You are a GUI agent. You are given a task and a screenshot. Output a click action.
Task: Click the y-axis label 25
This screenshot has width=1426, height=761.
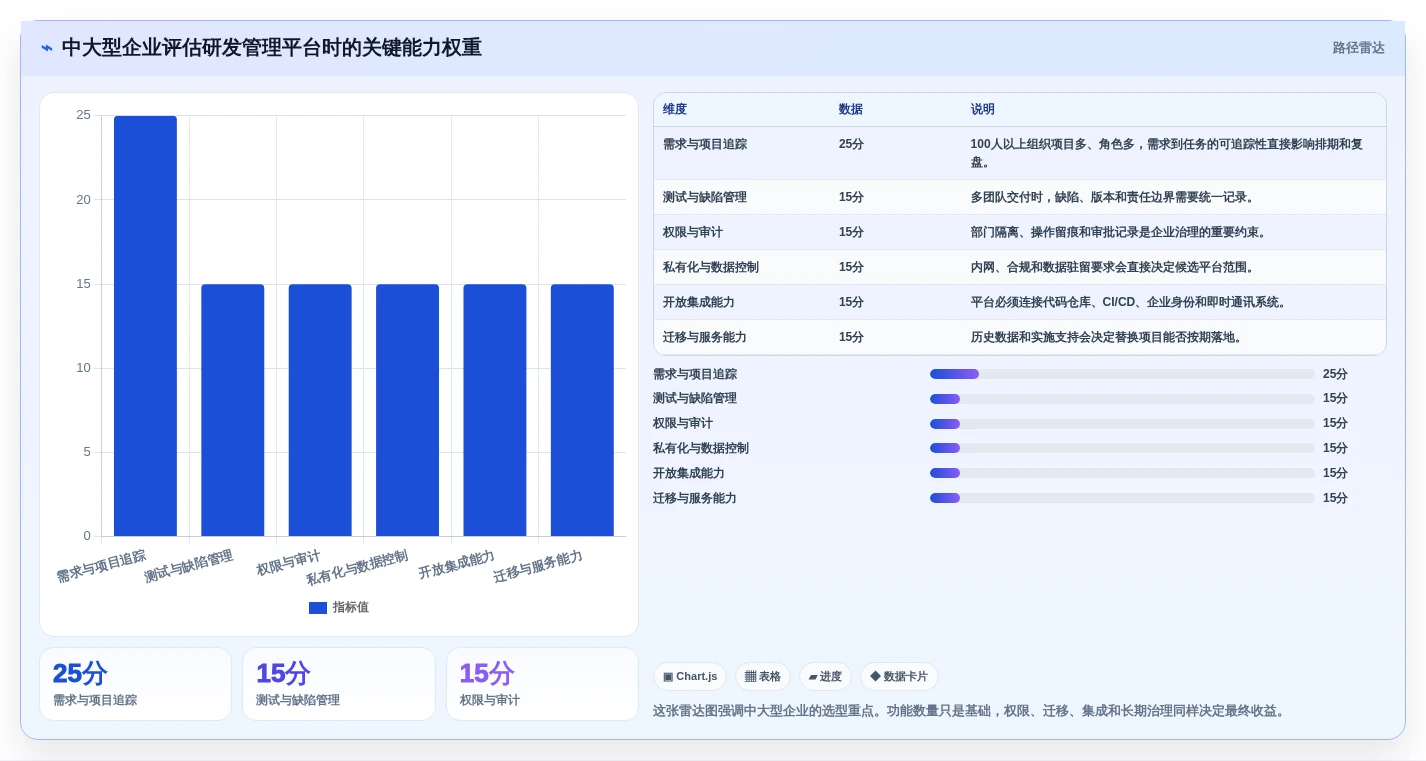click(83, 115)
